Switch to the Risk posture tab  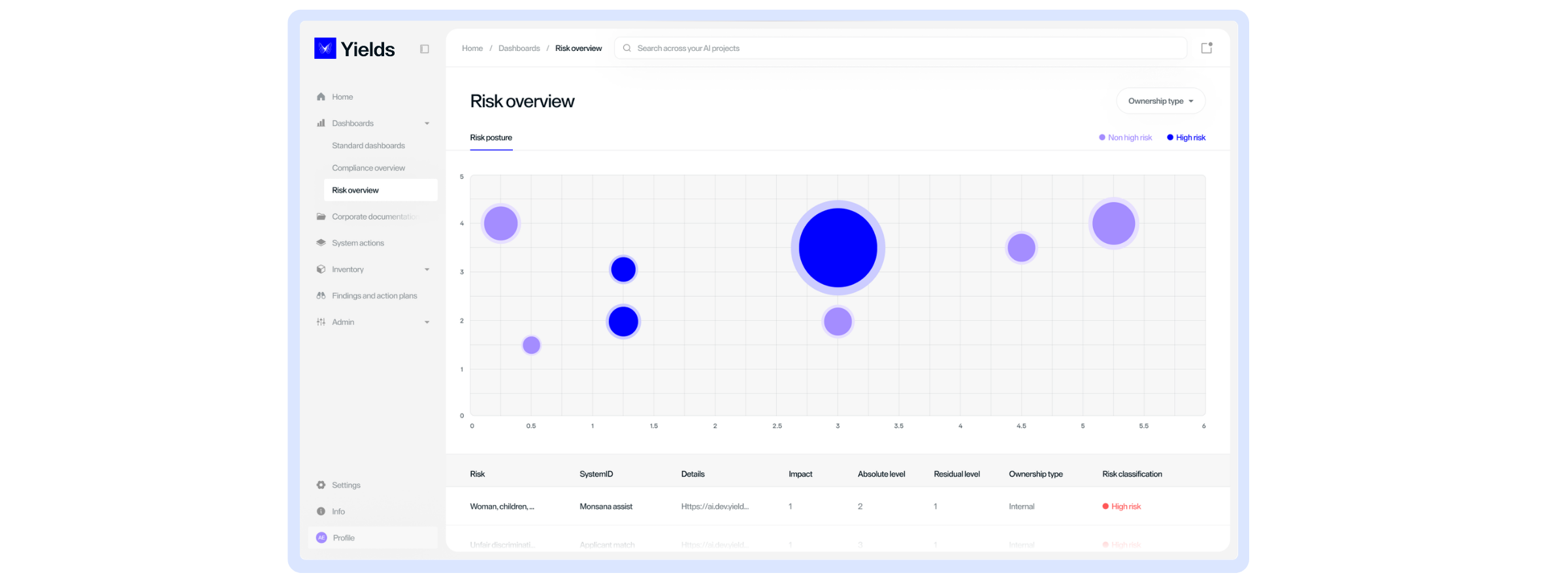click(491, 137)
